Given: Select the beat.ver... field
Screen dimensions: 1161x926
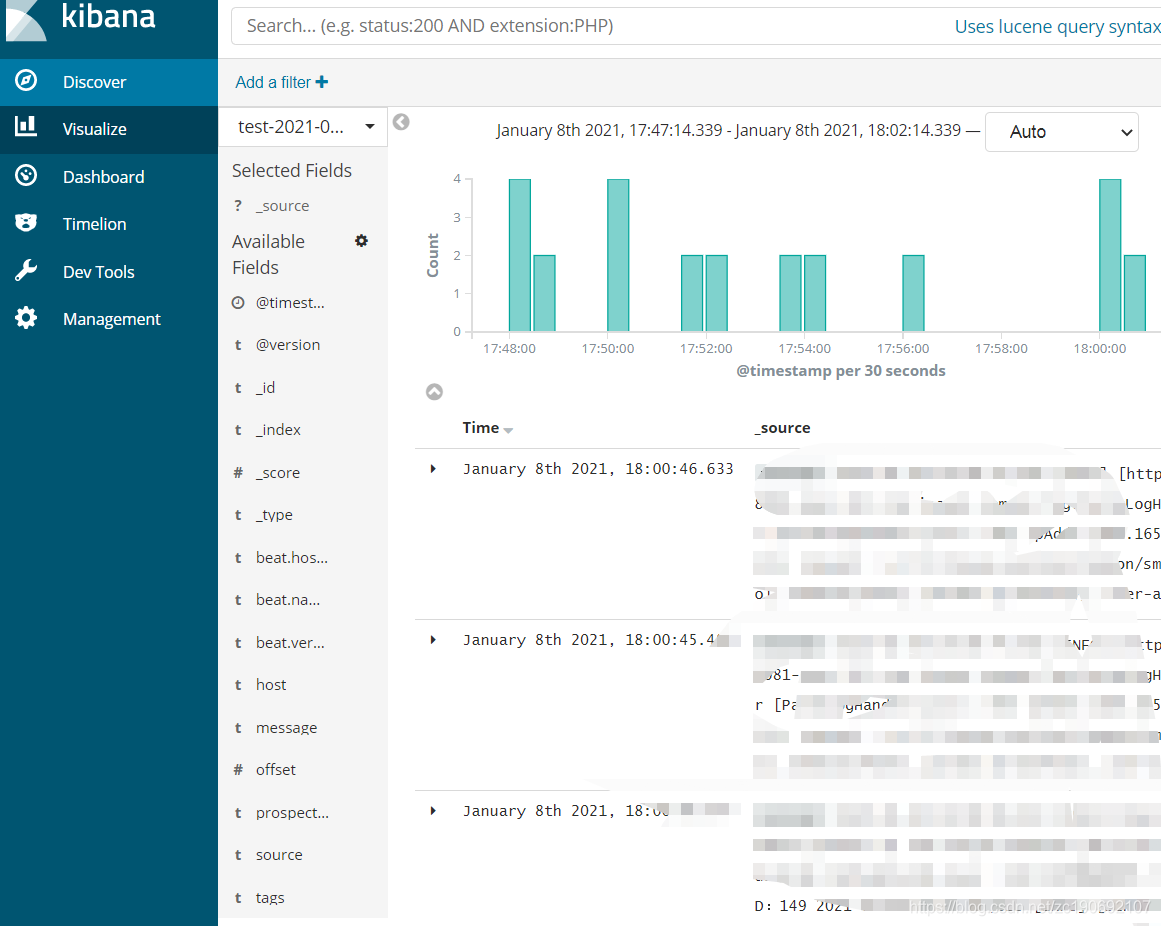Looking at the screenshot, I should click(290, 643).
